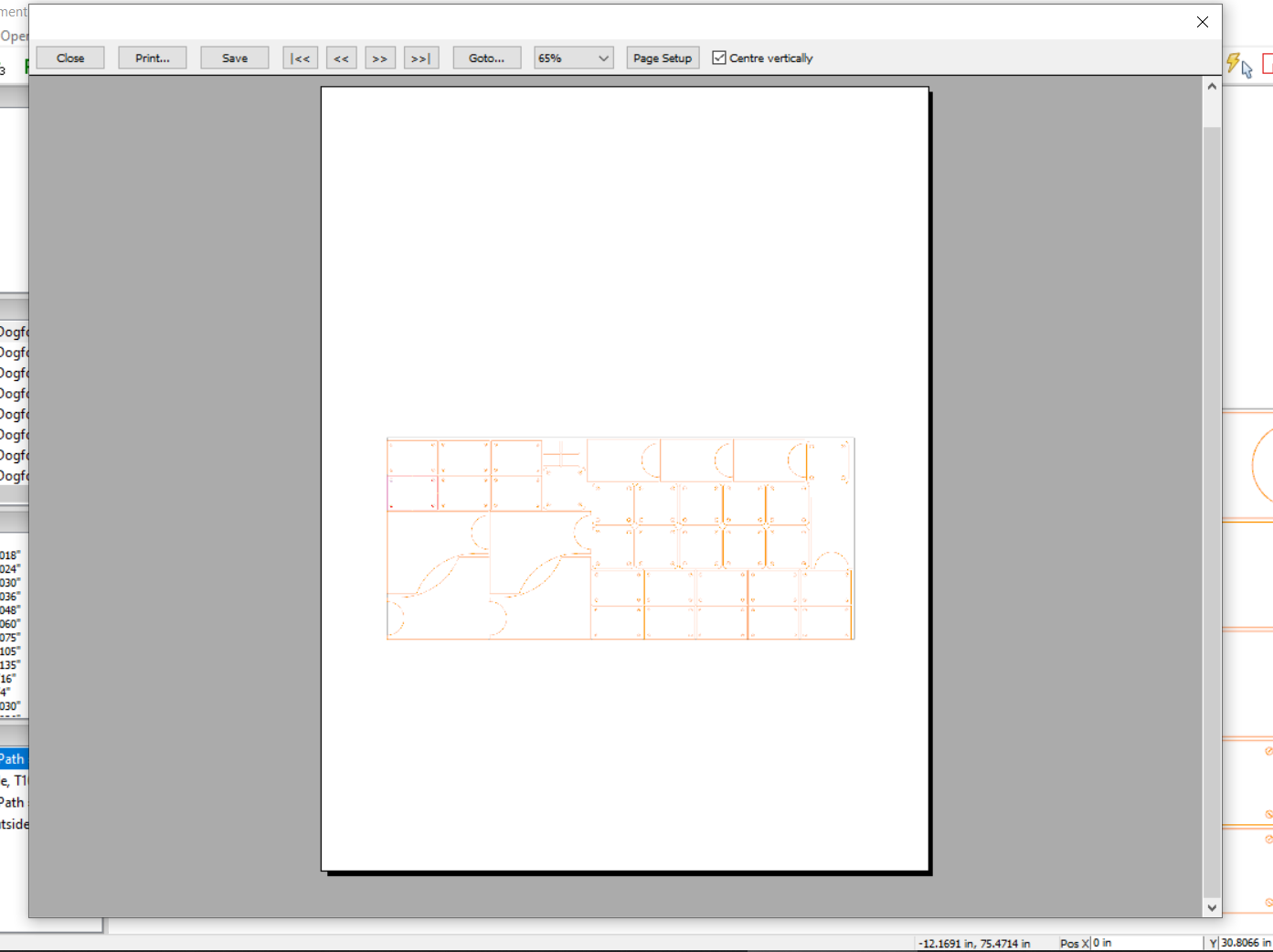The height and width of the screenshot is (952, 1273).
Task: Select the 048" entry in background list
Action: coord(11,609)
